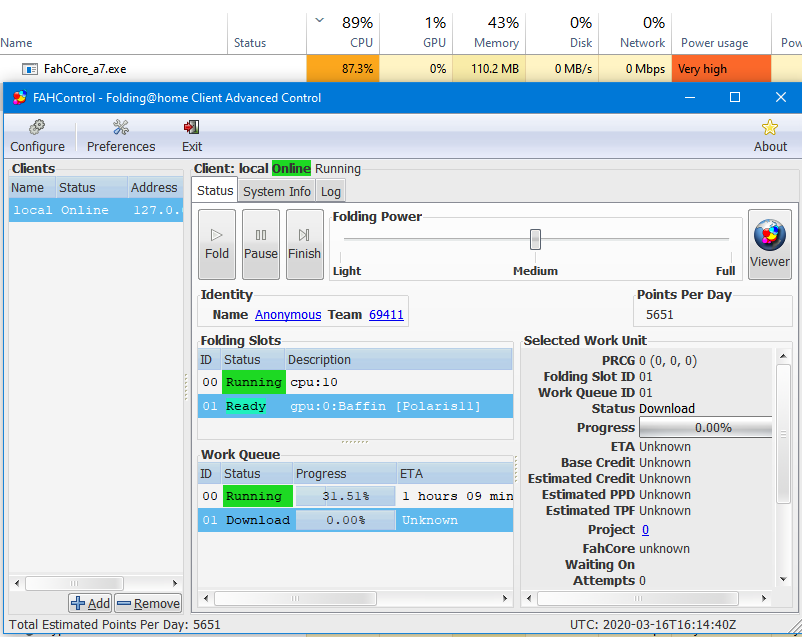
Task: Click Selected Work Unit horizontal right arrow
Action: point(764,598)
